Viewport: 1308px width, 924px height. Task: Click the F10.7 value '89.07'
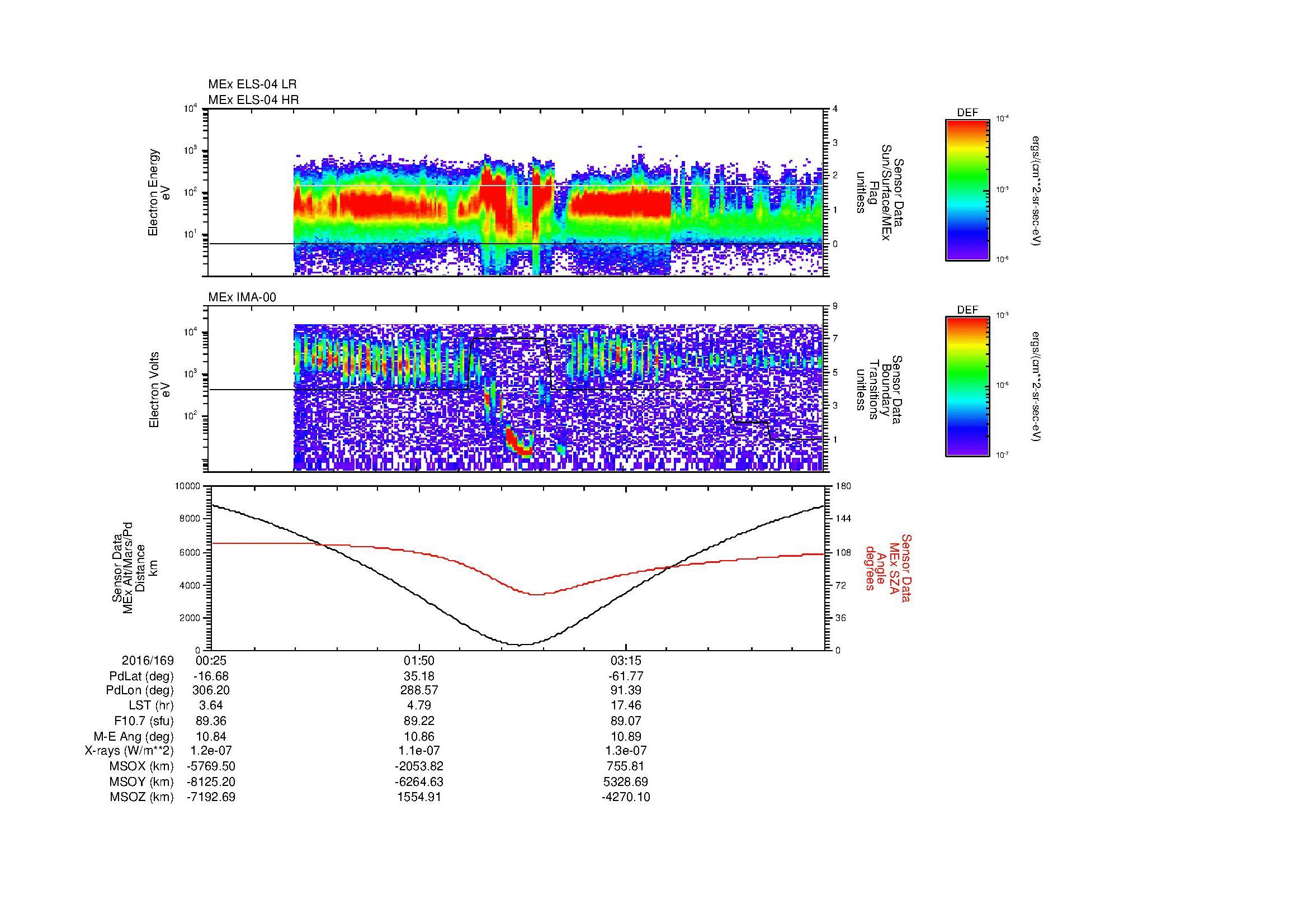tap(626, 721)
